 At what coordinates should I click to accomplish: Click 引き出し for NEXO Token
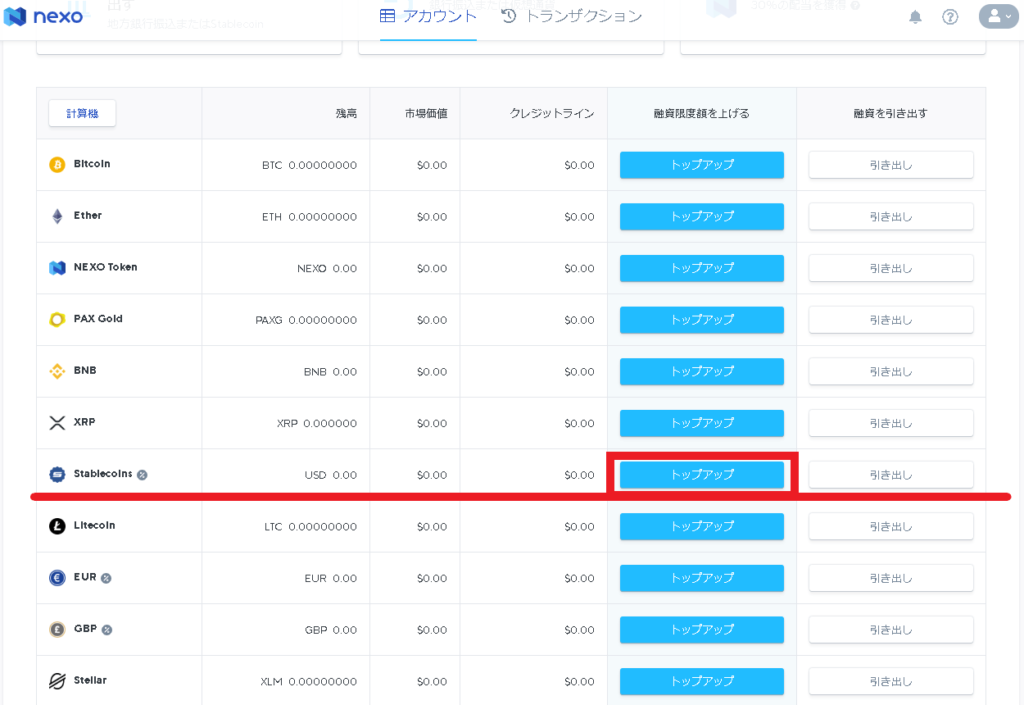[891, 268]
